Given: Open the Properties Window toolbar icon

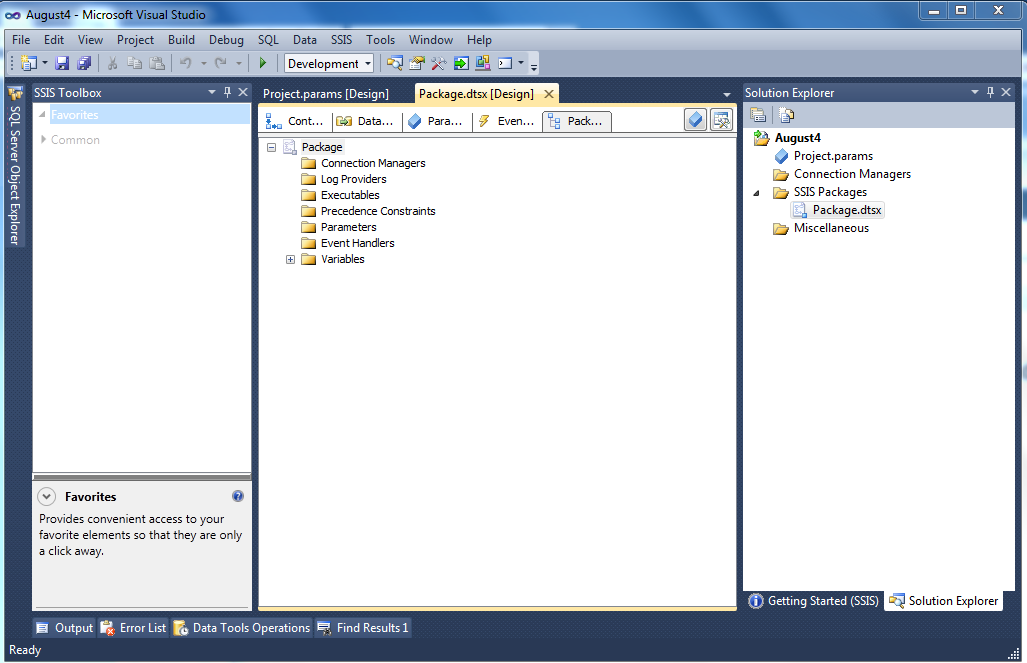Looking at the screenshot, I should click(x=417, y=64).
